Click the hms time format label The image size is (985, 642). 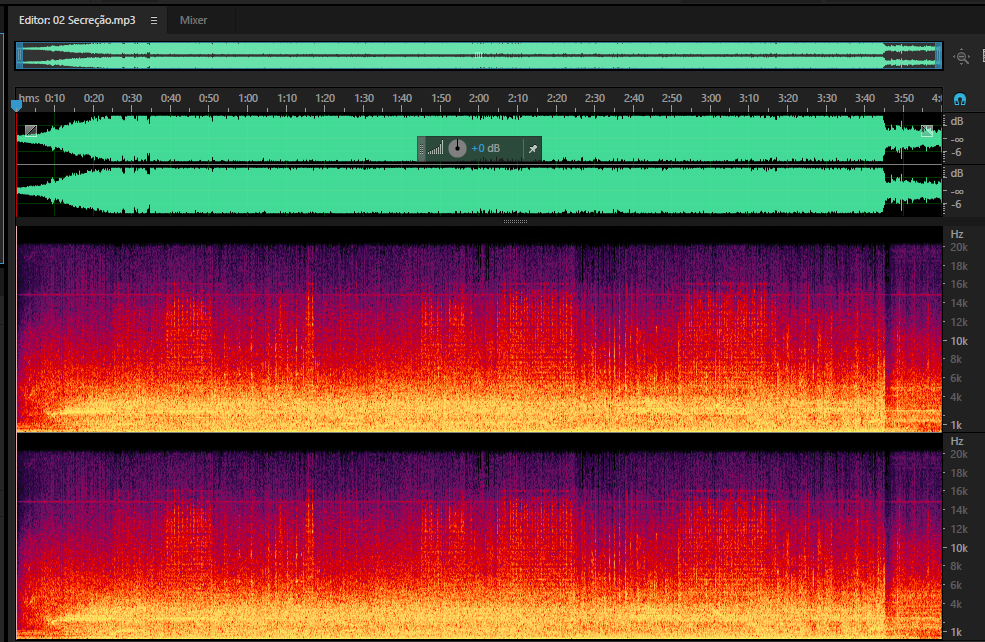tap(29, 98)
